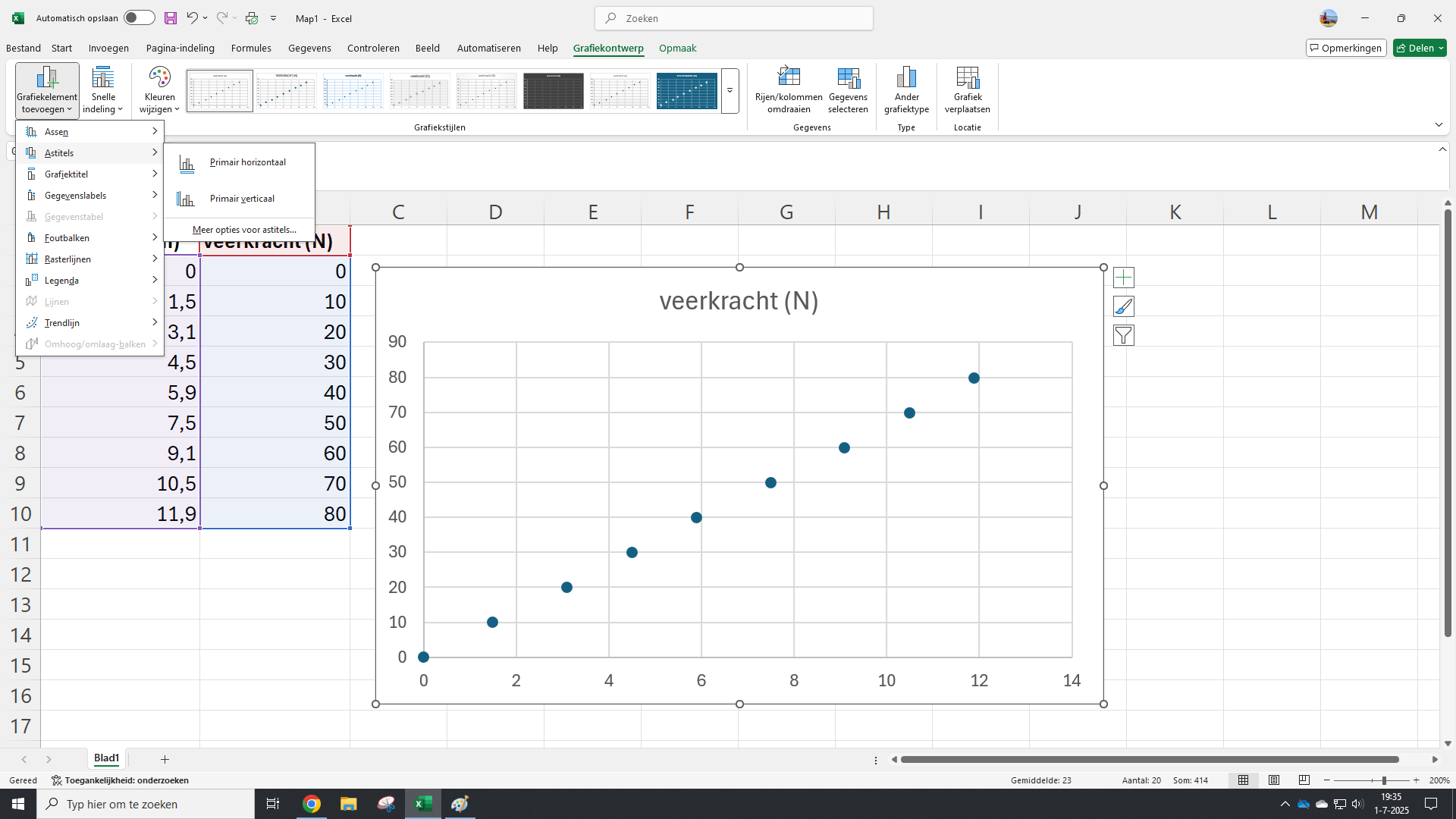This screenshot has width=1456, height=819.
Task: Switch to page break preview
Action: pos(1304,780)
